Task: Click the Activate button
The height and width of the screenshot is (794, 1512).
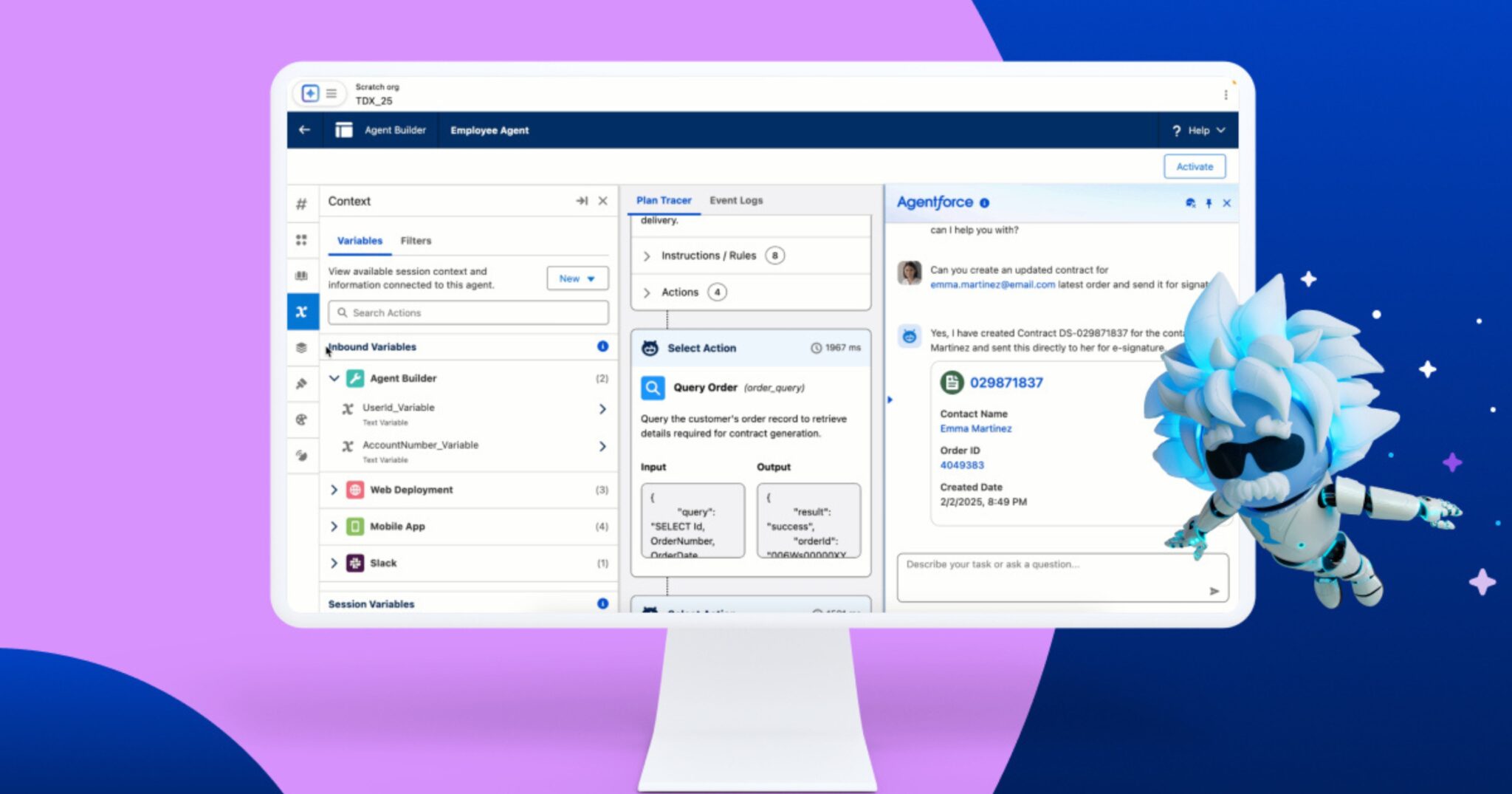Action: click(1194, 167)
